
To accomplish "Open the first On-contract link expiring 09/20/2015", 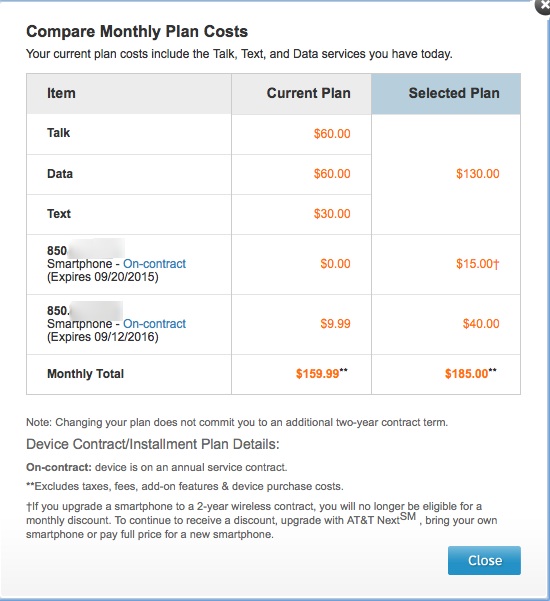I will point(154,264).
